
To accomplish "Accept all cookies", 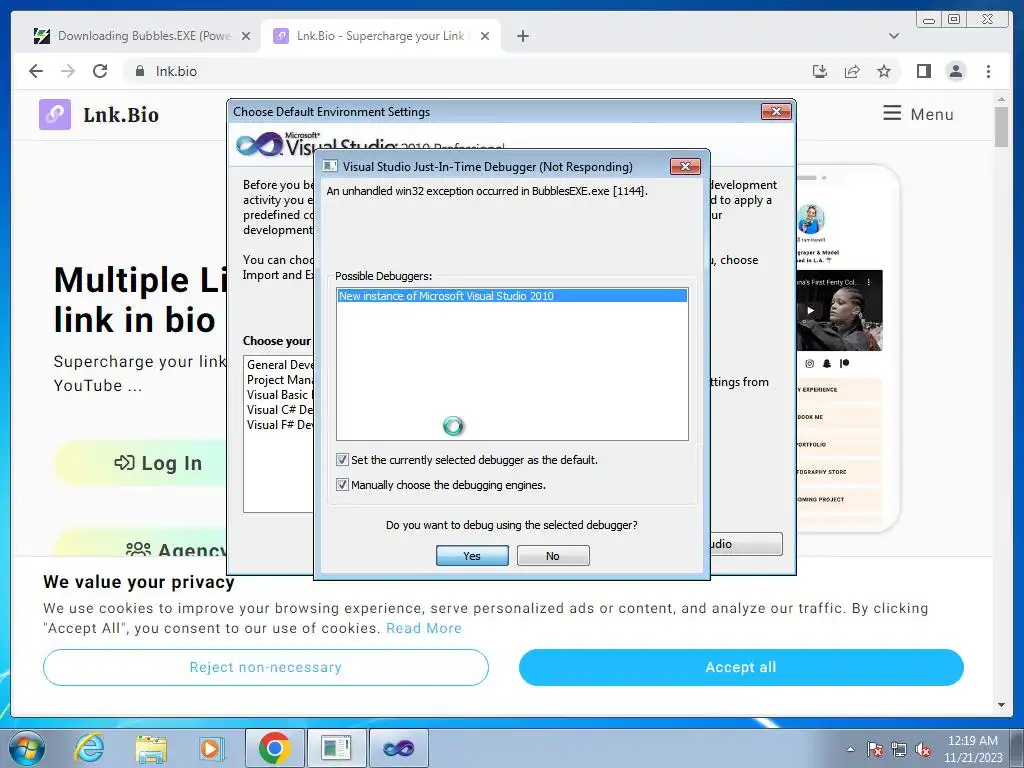I will [741, 667].
